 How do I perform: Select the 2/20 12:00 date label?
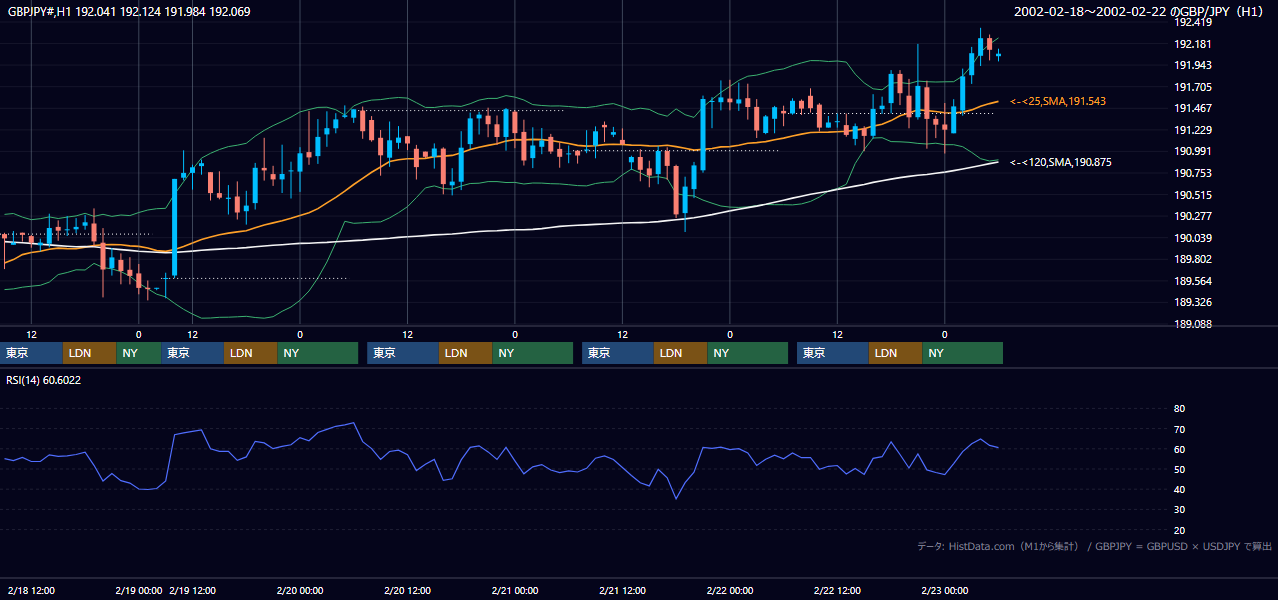407,591
